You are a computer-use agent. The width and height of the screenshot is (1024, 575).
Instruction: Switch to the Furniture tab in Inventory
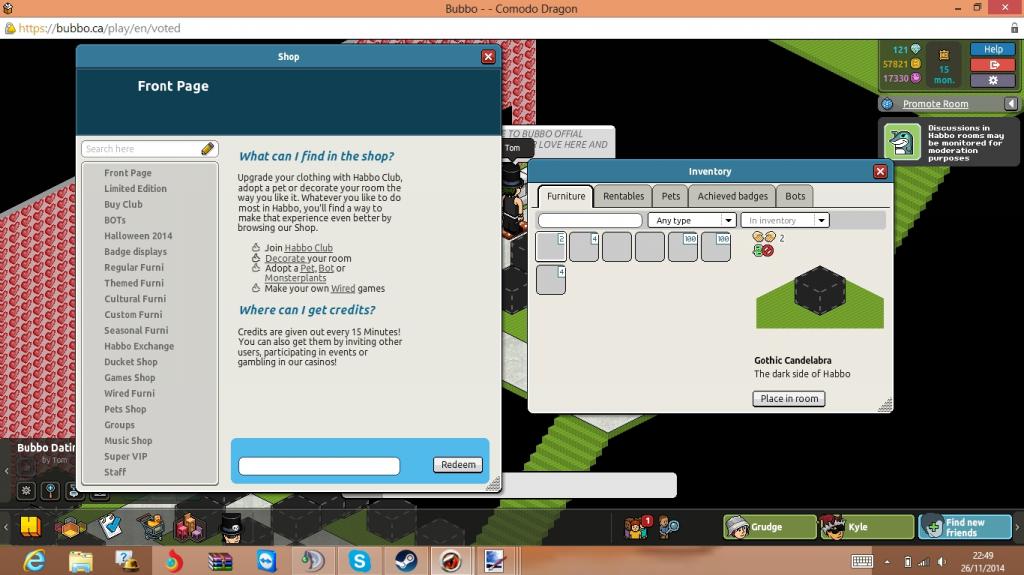pos(566,196)
